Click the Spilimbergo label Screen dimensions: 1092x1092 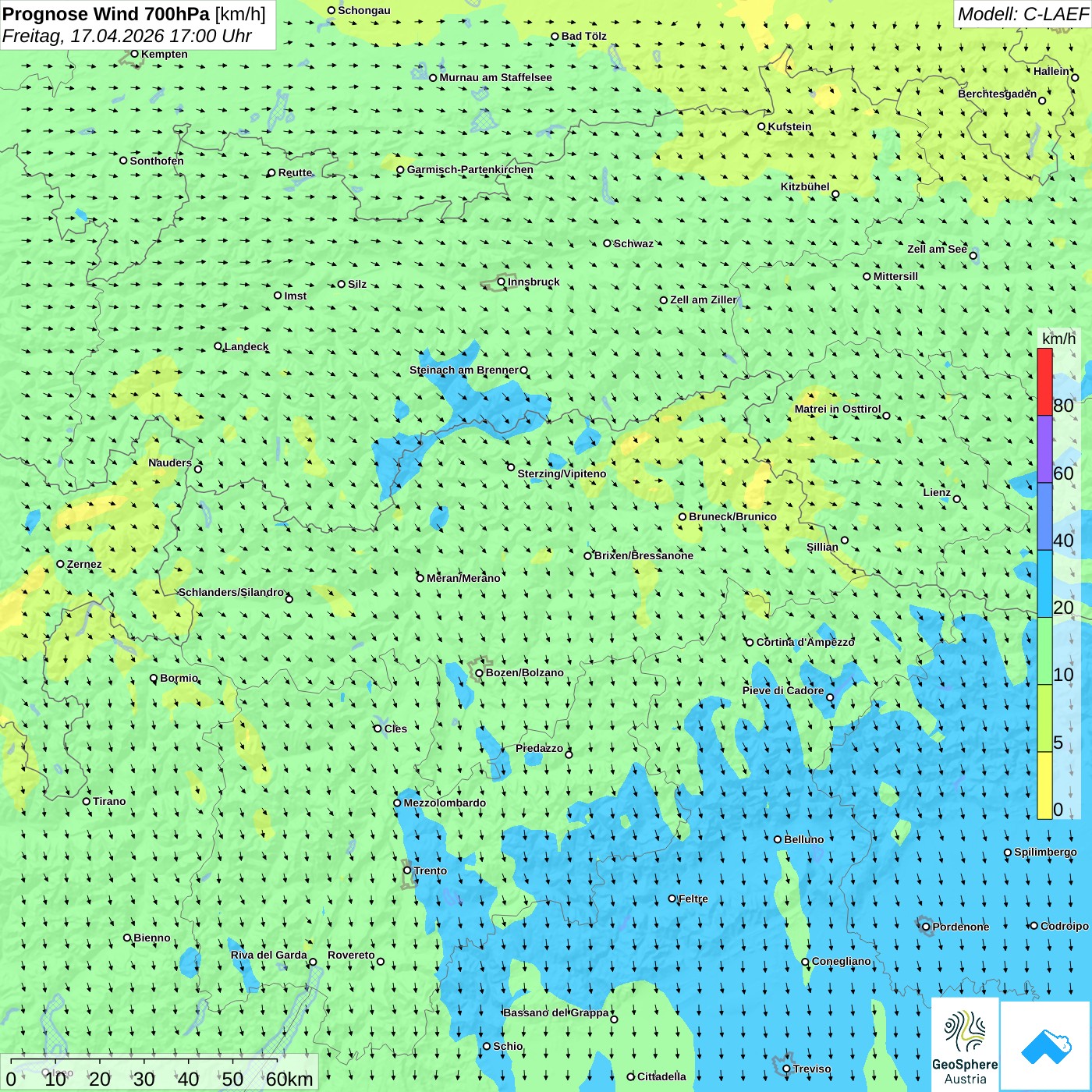click(1045, 852)
